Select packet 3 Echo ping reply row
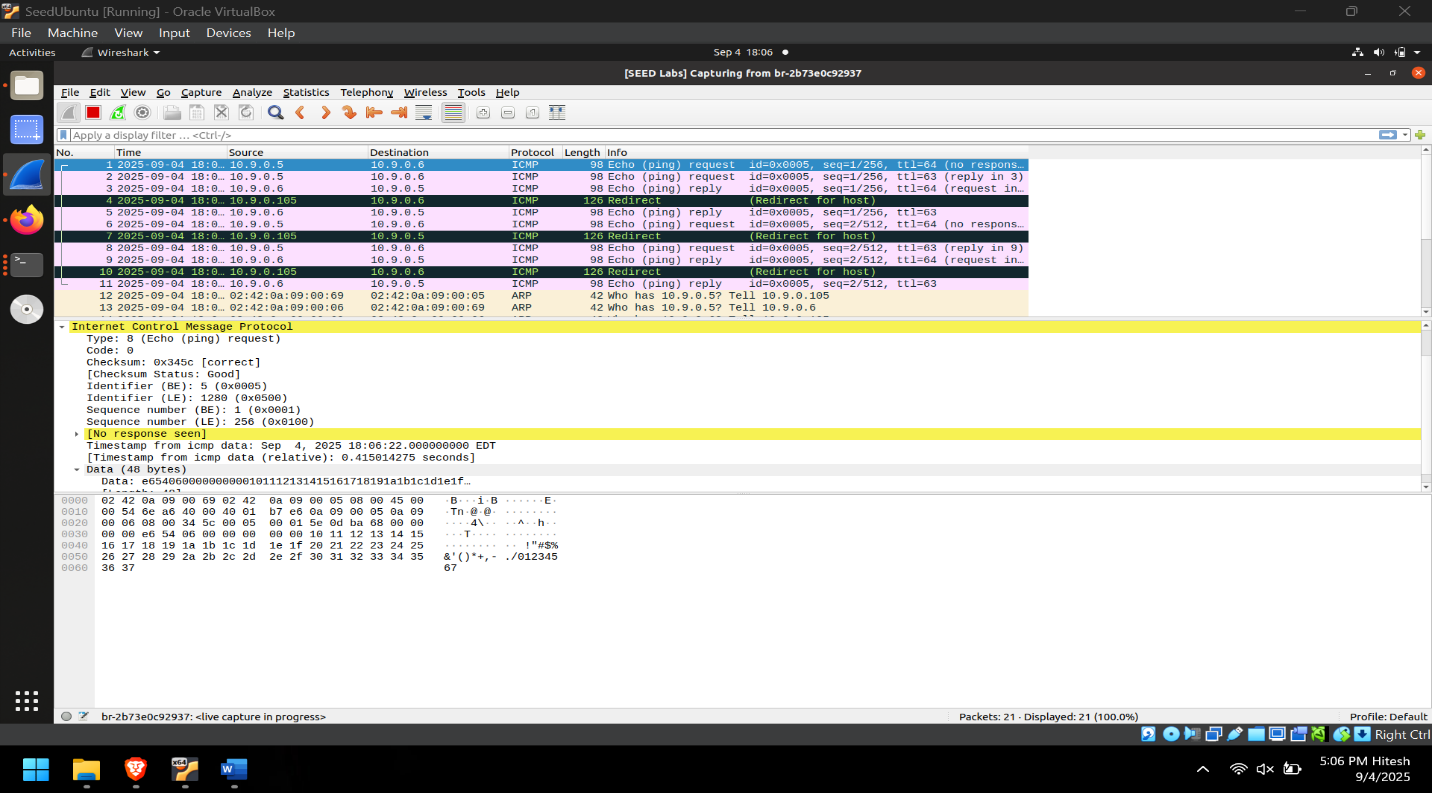This screenshot has height=793, width=1432. [541, 188]
